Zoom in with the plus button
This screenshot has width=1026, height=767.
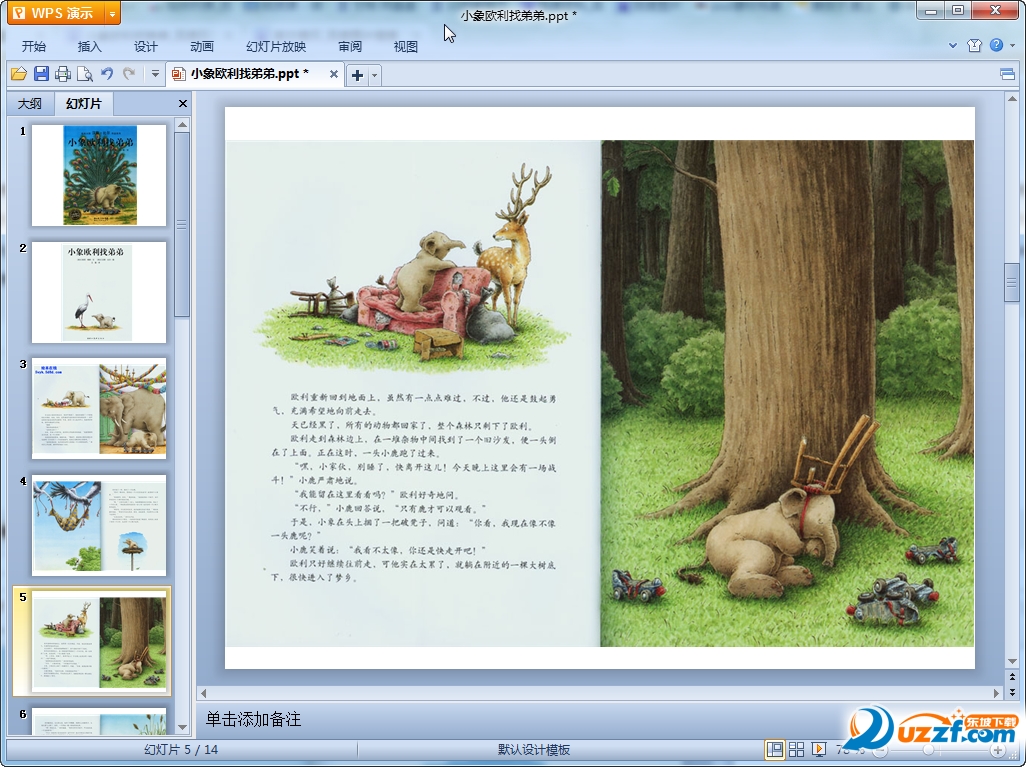998,750
